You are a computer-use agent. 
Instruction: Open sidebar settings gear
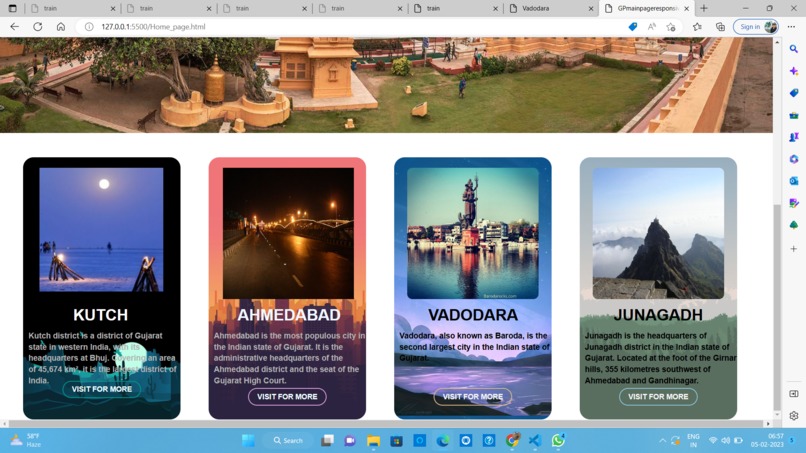[794, 415]
